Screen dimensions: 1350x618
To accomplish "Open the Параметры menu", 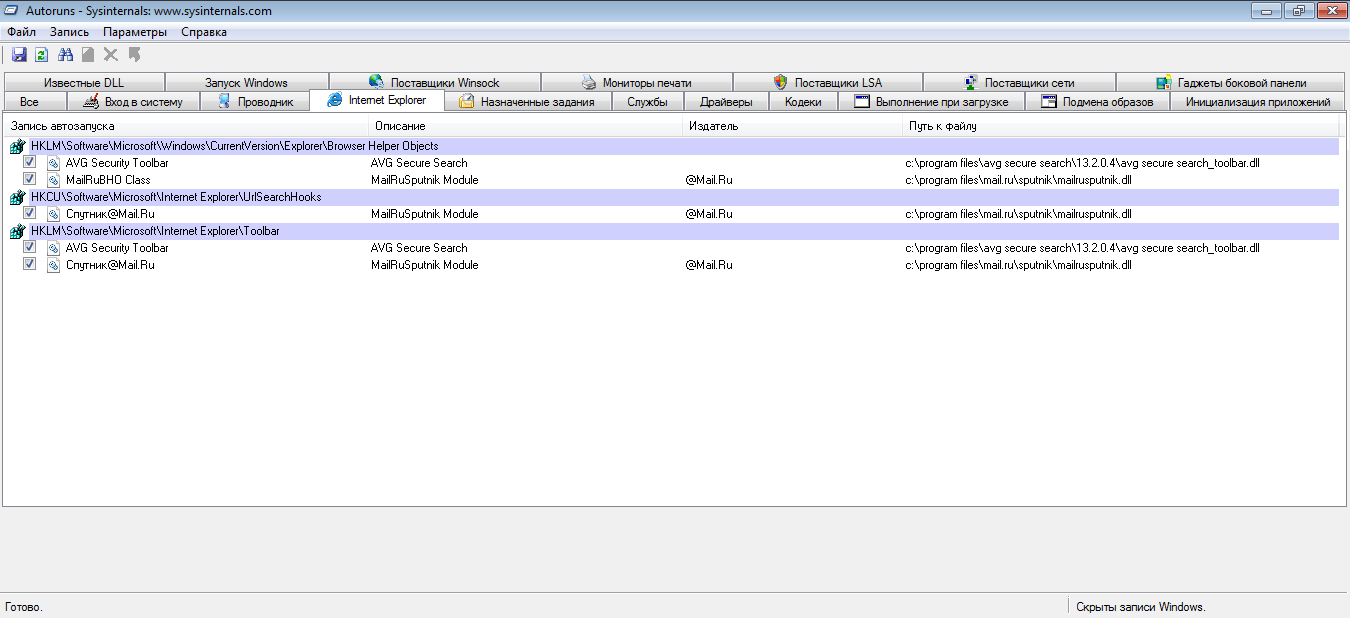I will pyautogui.click(x=135, y=32).
